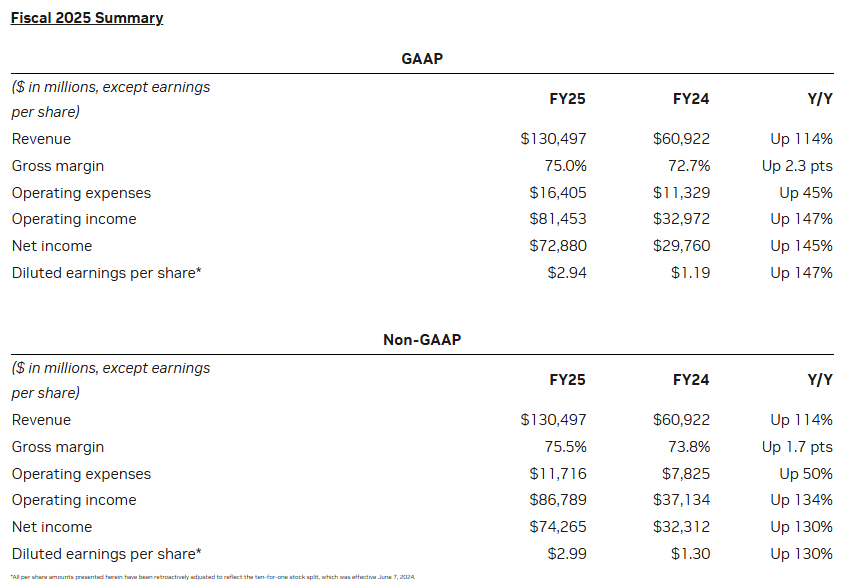The image size is (858, 588).
Task: Click the Fiscal 2025 Summary heading
Action: coord(87,18)
